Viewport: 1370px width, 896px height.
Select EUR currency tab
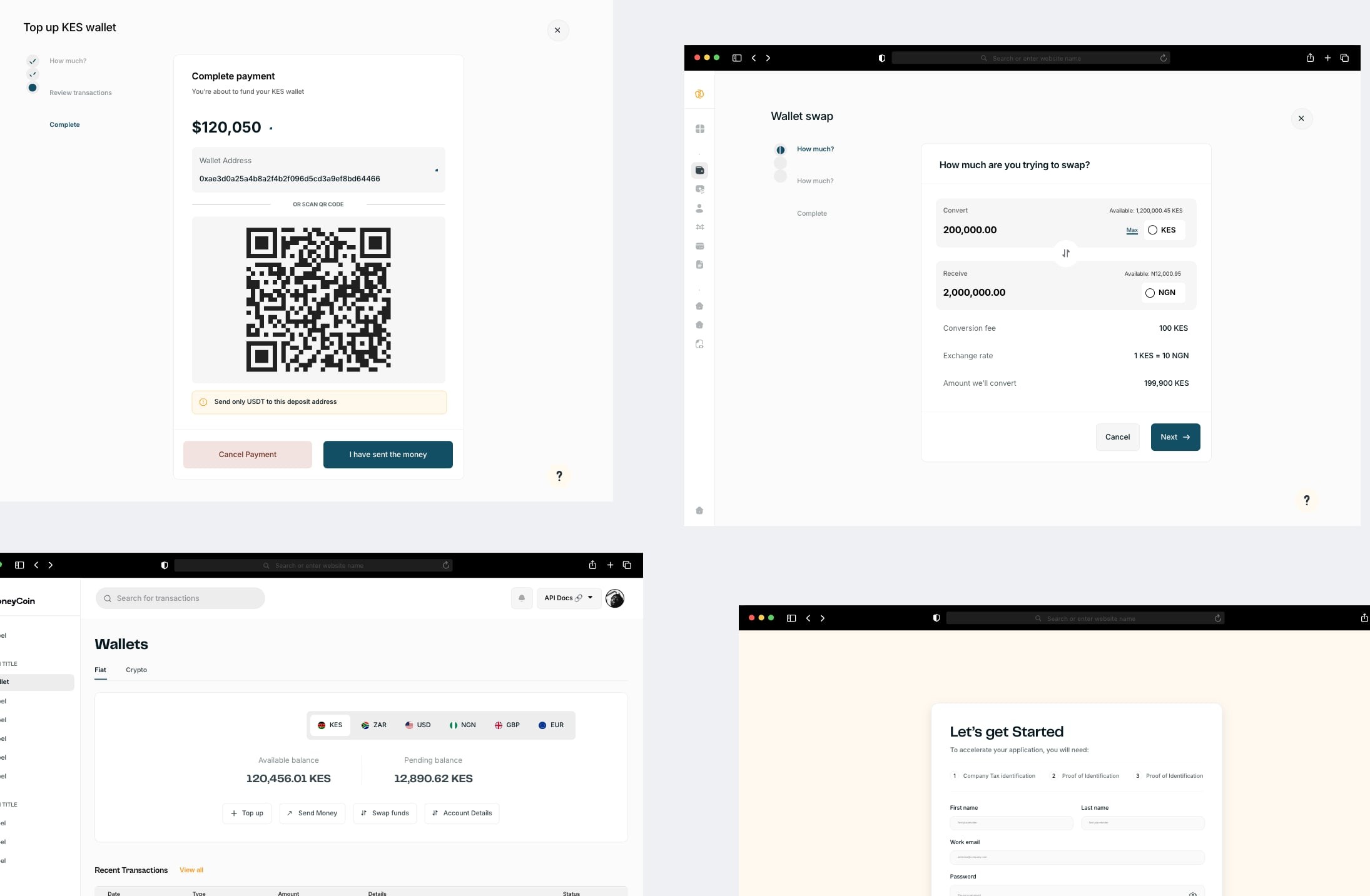[x=551, y=725]
